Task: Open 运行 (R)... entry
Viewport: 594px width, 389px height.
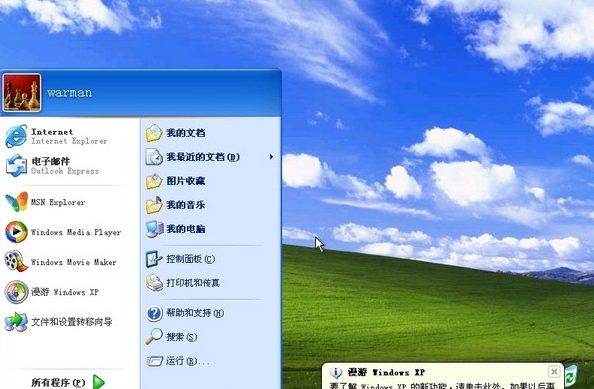Action: [x=188, y=361]
